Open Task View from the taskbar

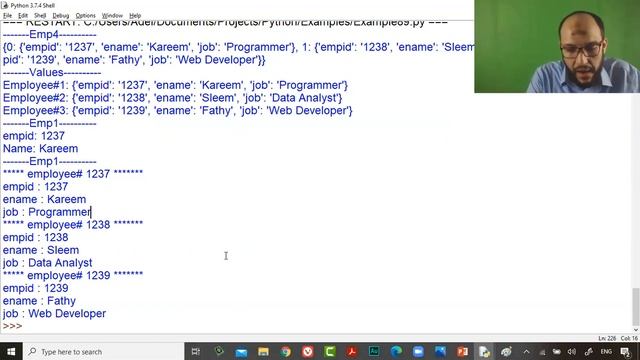pos(196,351)
